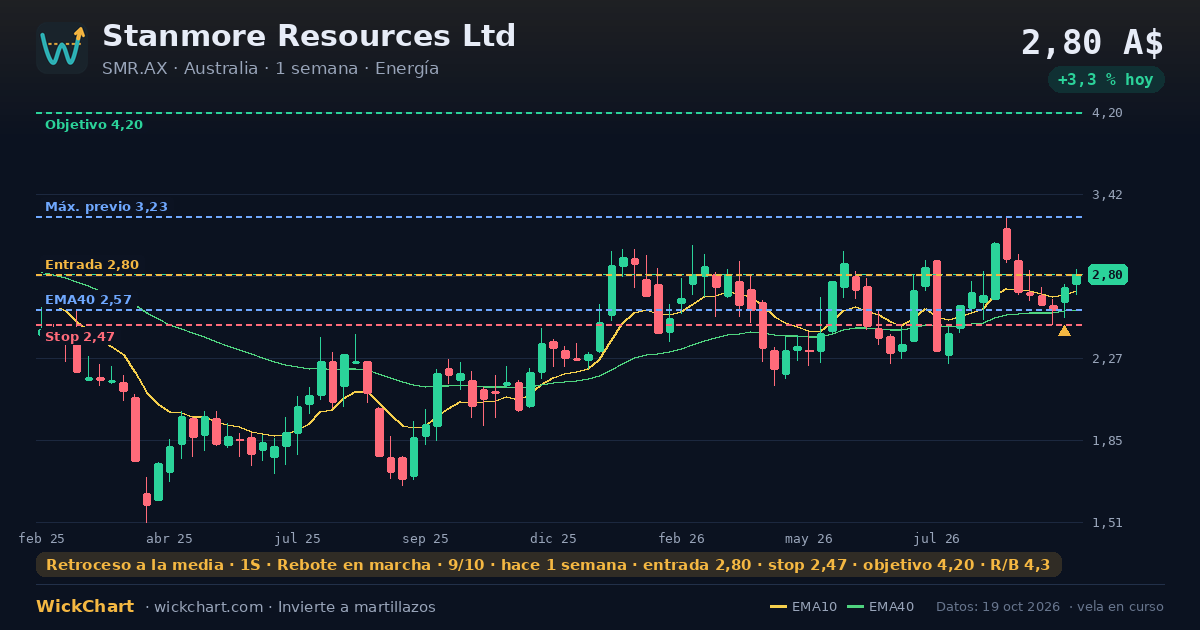Click the dic 25 date axis label
The image size is (1200, 630).
tap(554, 538)
